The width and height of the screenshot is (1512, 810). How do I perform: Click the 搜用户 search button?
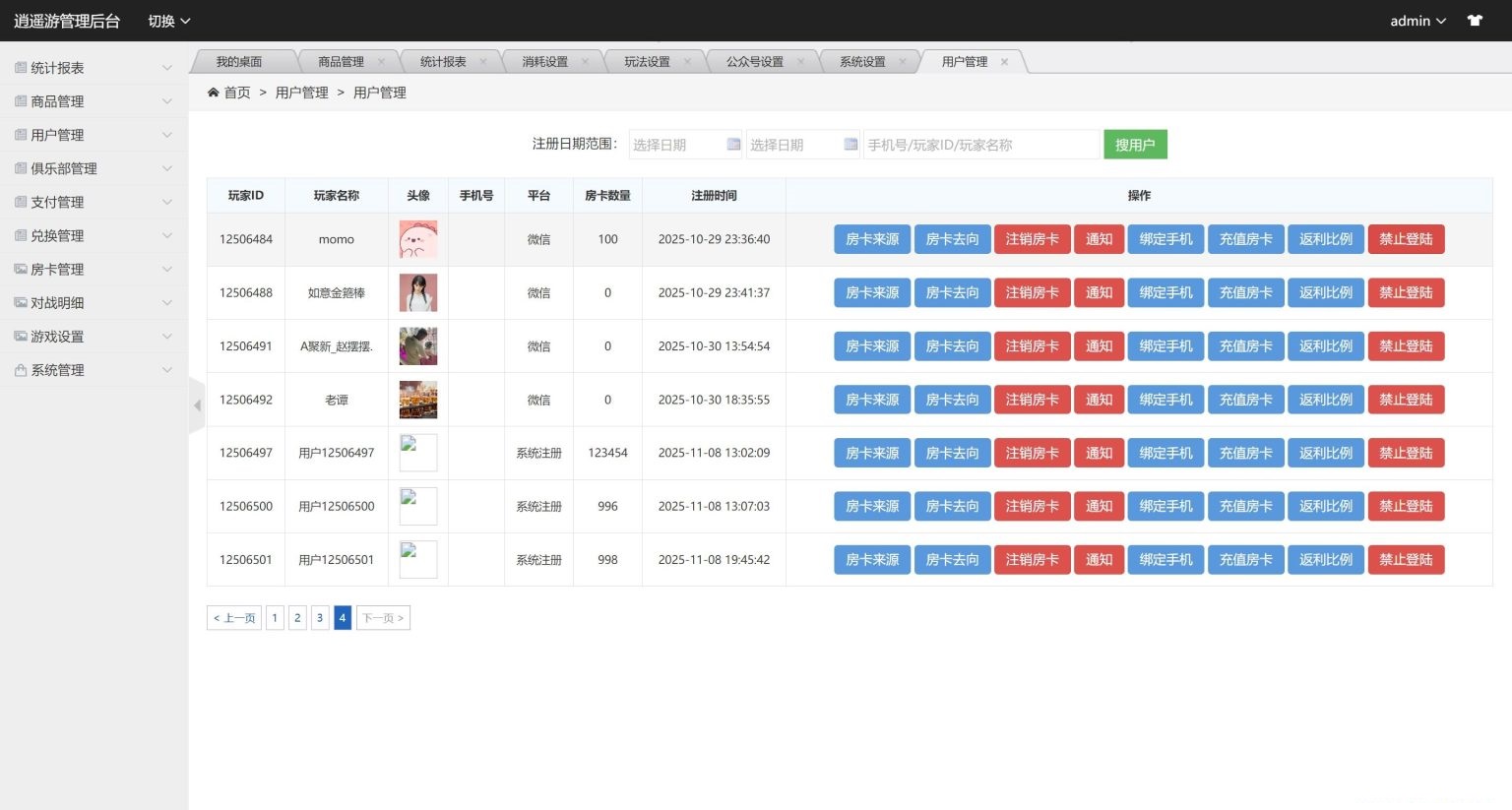[1135, 144]
